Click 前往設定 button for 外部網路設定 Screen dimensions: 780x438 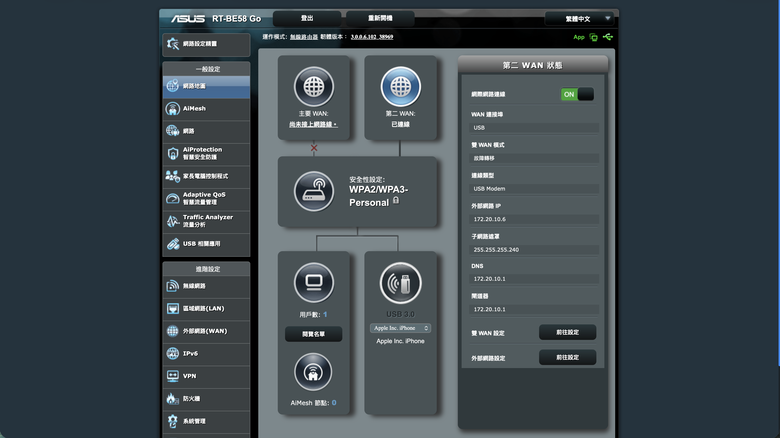pos(568,357)
